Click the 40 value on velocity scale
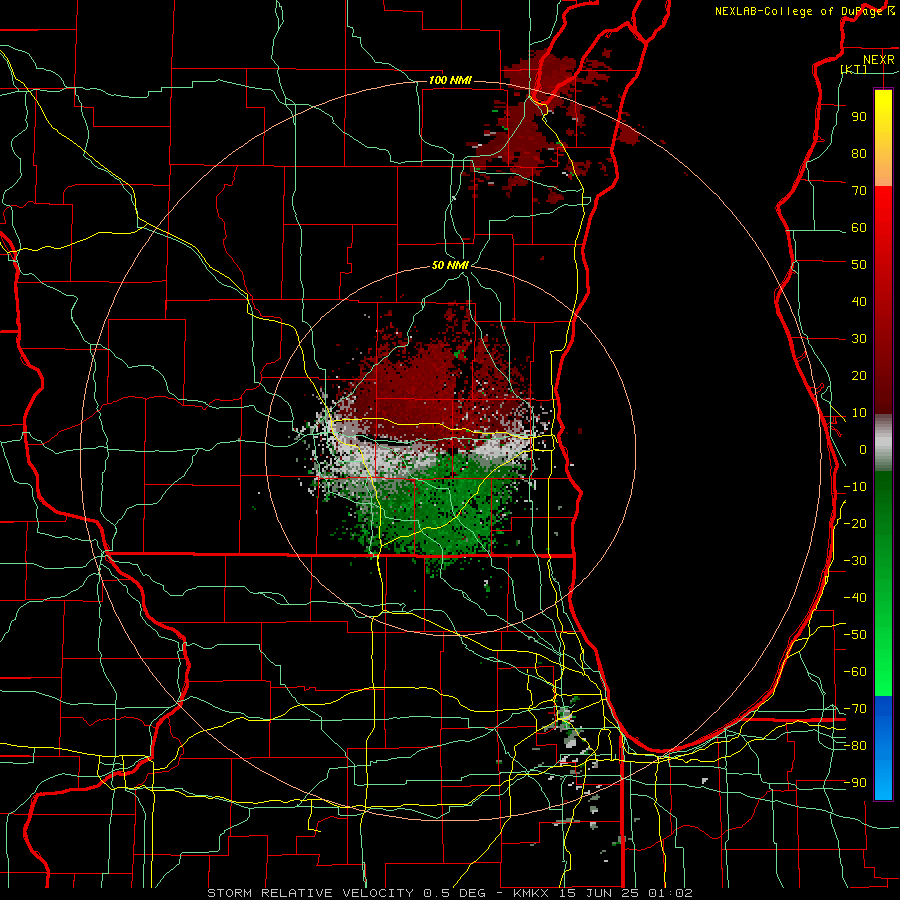 [859, 301]
